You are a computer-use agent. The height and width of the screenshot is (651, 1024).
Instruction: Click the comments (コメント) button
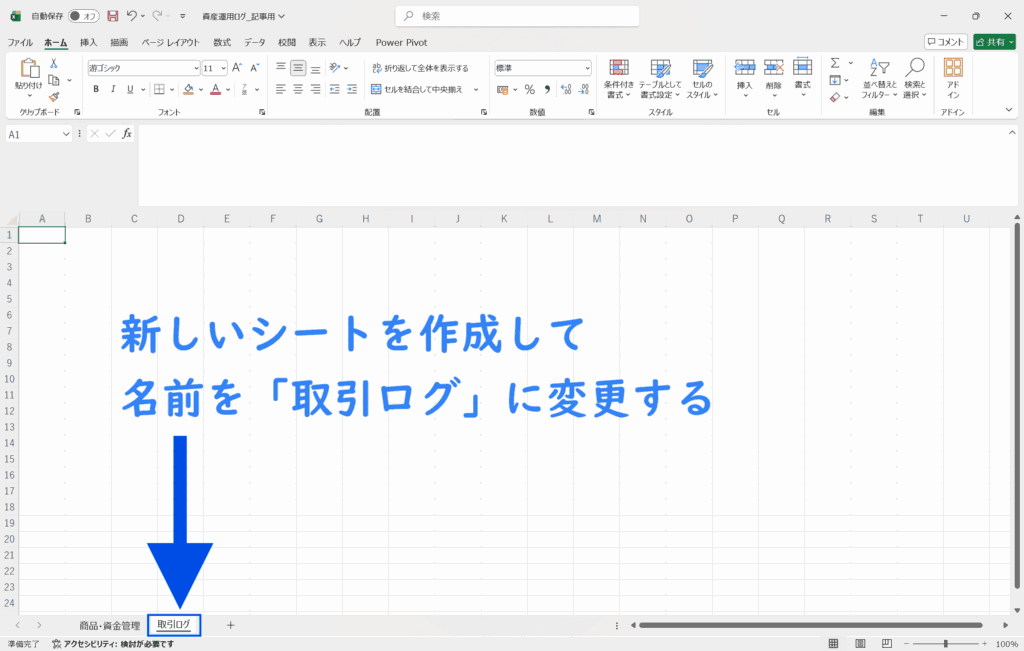945,42
